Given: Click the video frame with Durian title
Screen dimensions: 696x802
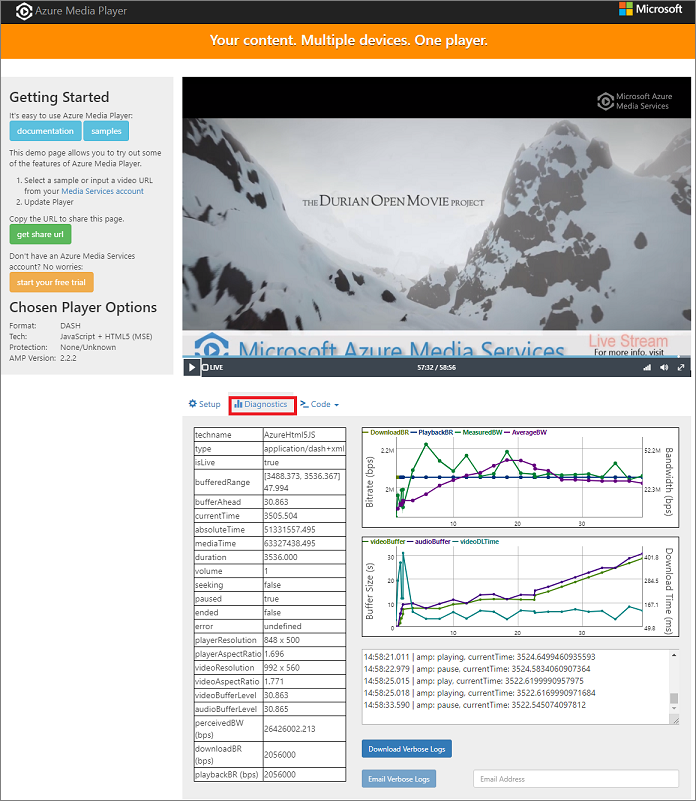Looking at the screenshot, I should tap(437, 217).
